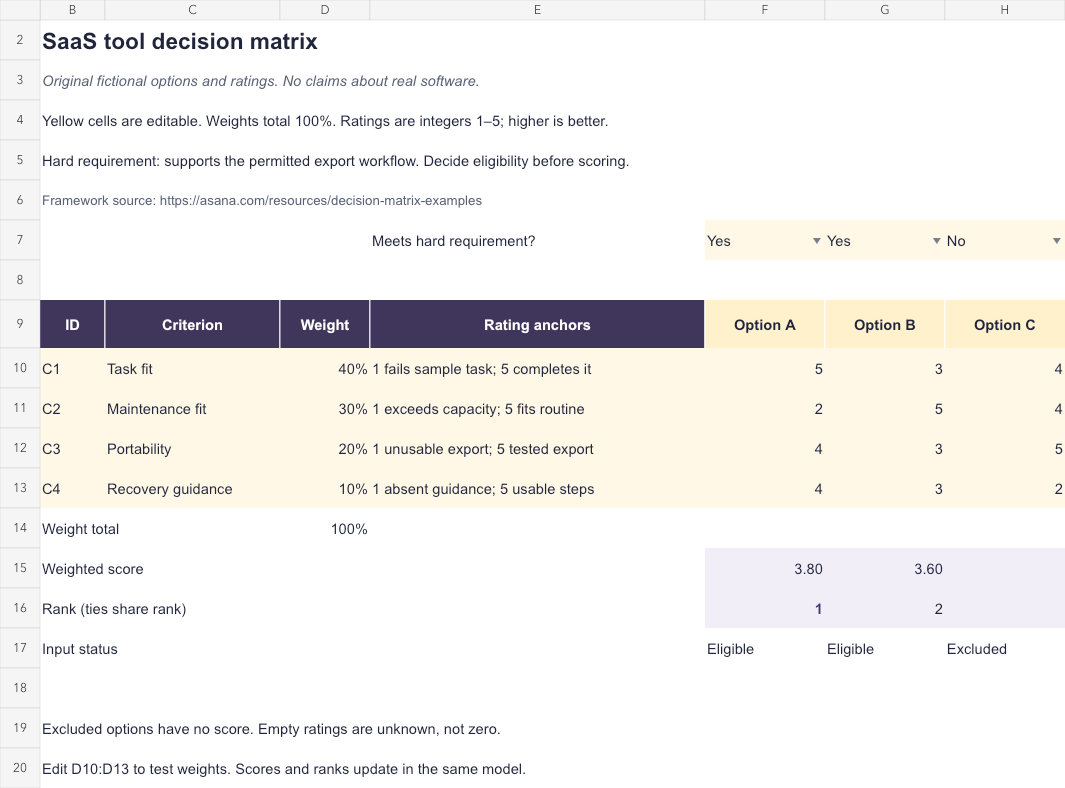Click the 'Weight total' label
This screenshot has width=1065, height=788.
click(80, 529)
